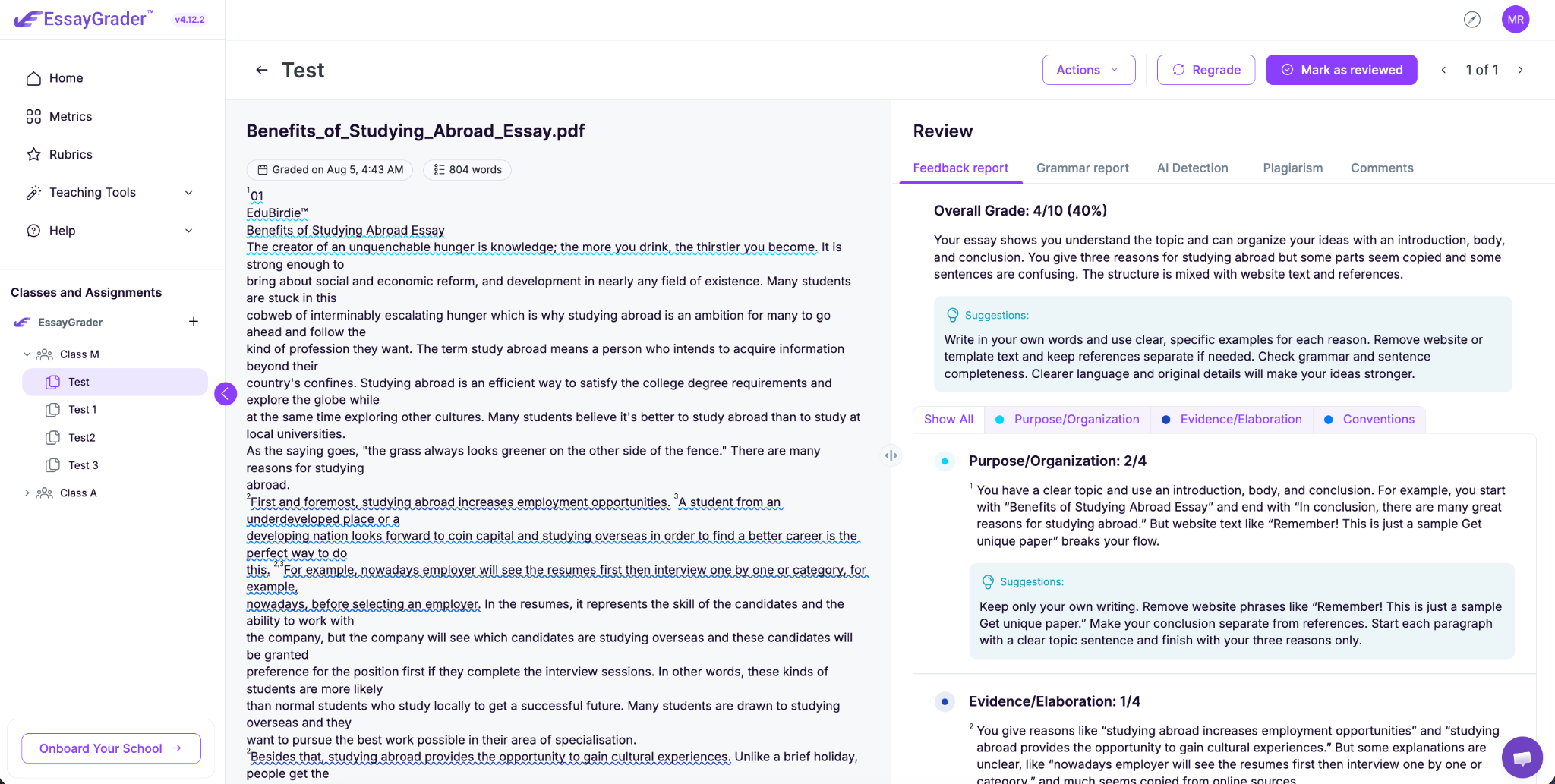Click the Benefits_of_Studying_Abroad_Essay.pdf title

[415, 131]
